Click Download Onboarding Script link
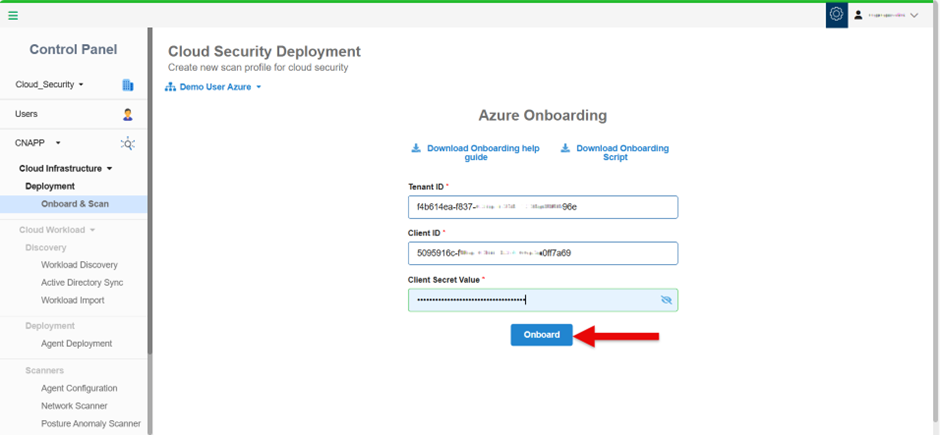This screenshot has width=940, height=435. pos(621,153)
